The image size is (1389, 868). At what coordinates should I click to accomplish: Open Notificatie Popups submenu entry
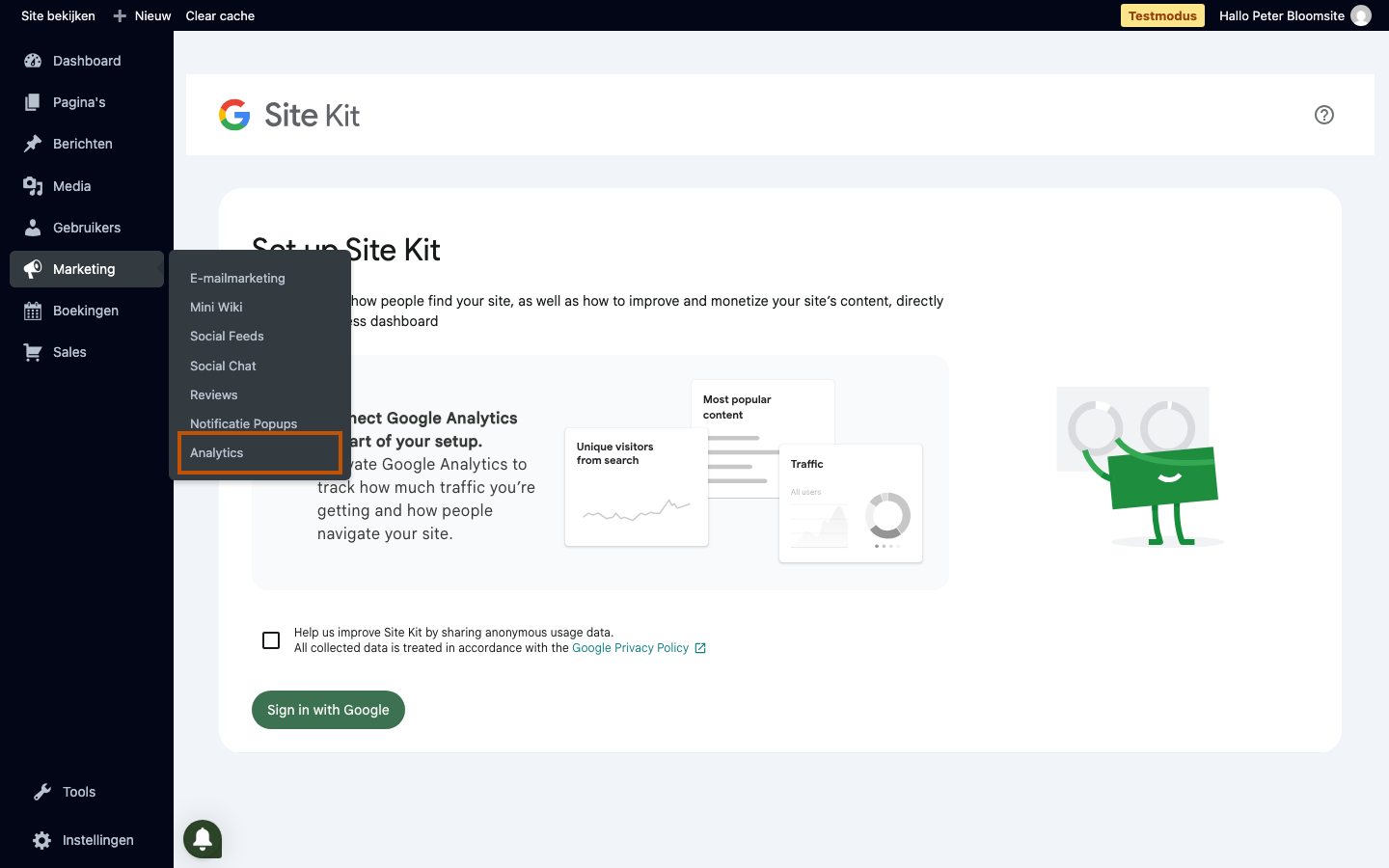click(x=243, y=423)
